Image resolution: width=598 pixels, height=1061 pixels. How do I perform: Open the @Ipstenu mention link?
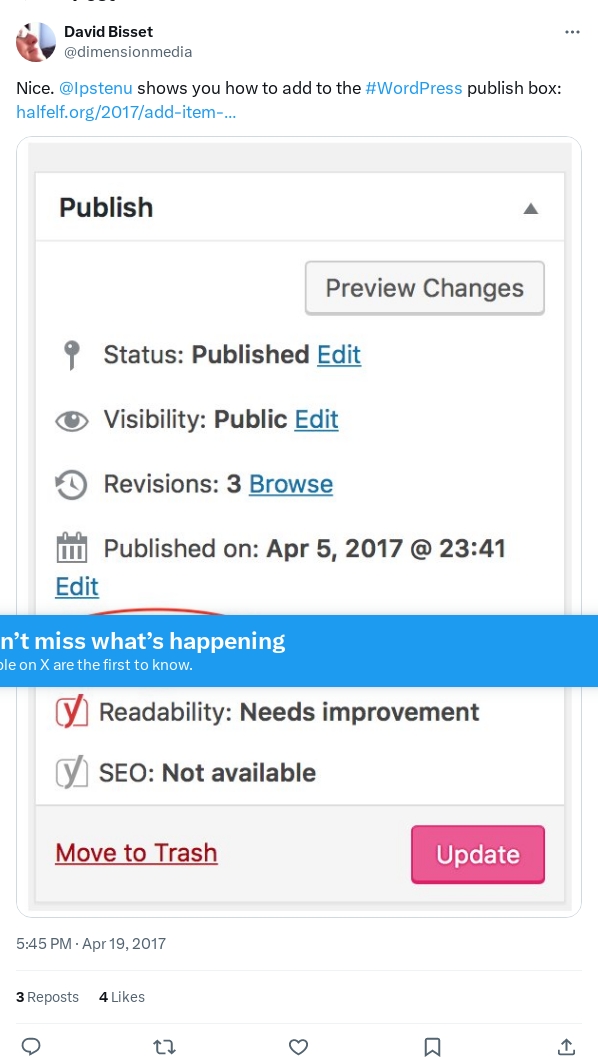coord(96,88)
